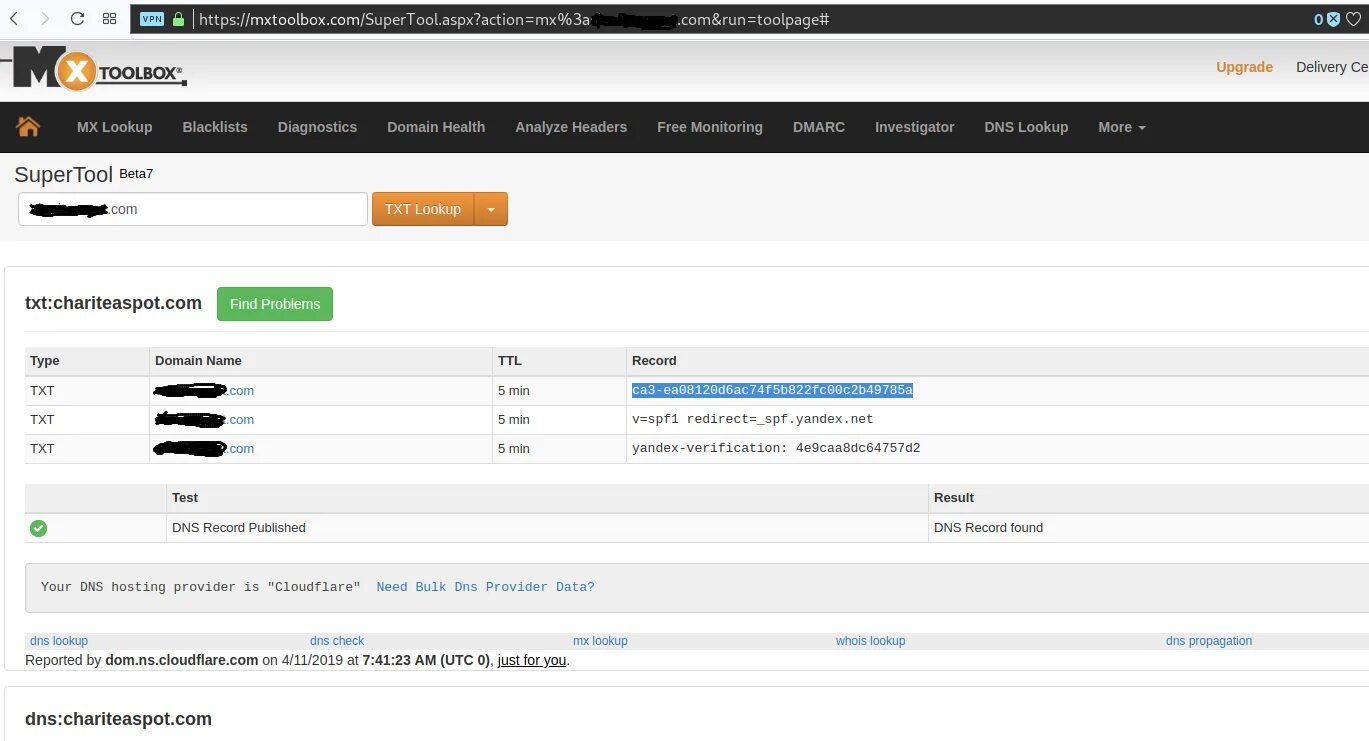Click the MxToolbox logo
Screen dimensions: 1369x741
point(99,70)
